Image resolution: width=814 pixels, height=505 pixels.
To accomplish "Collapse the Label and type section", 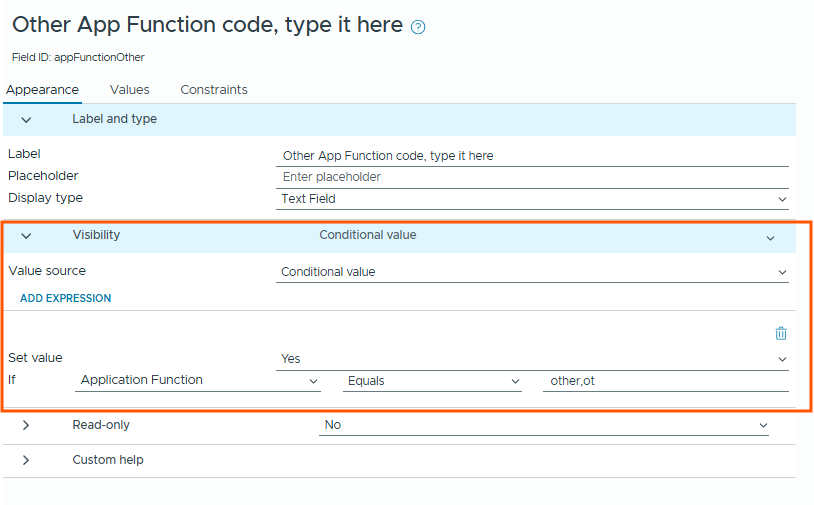I will click(x=27, y=119).
